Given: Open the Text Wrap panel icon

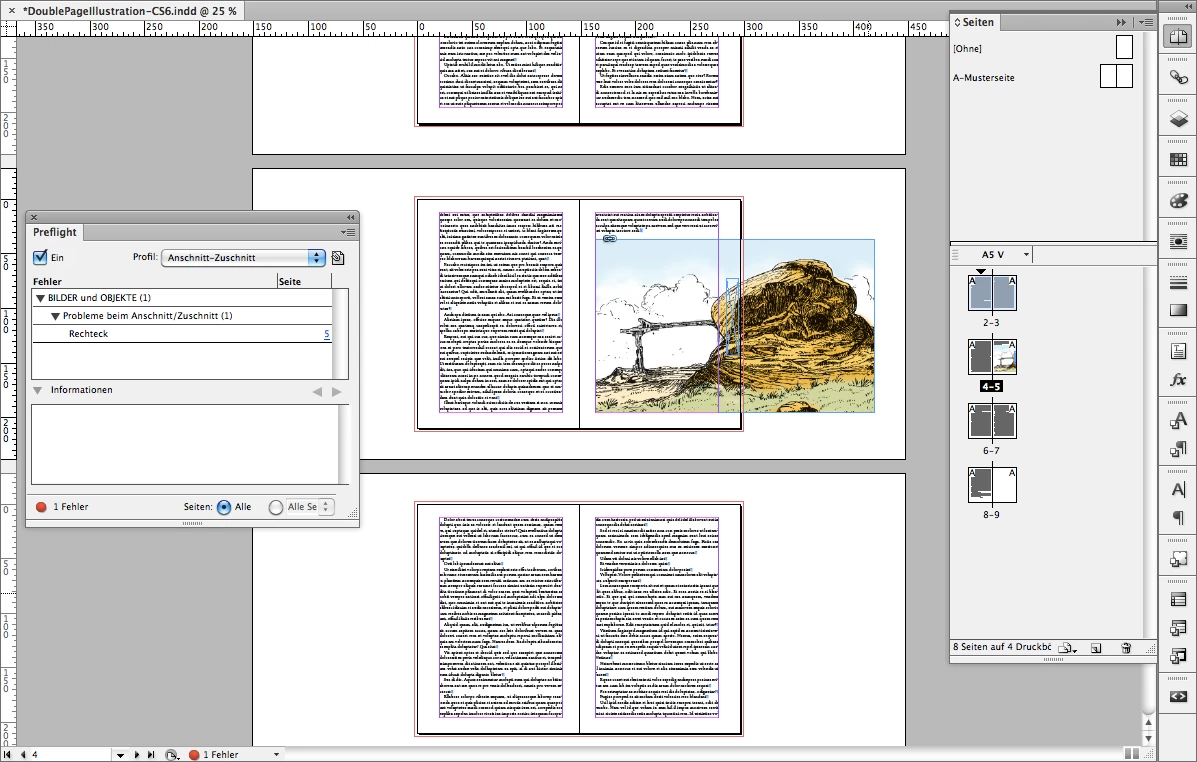Looking at the screenshot, I should 1178,241.
